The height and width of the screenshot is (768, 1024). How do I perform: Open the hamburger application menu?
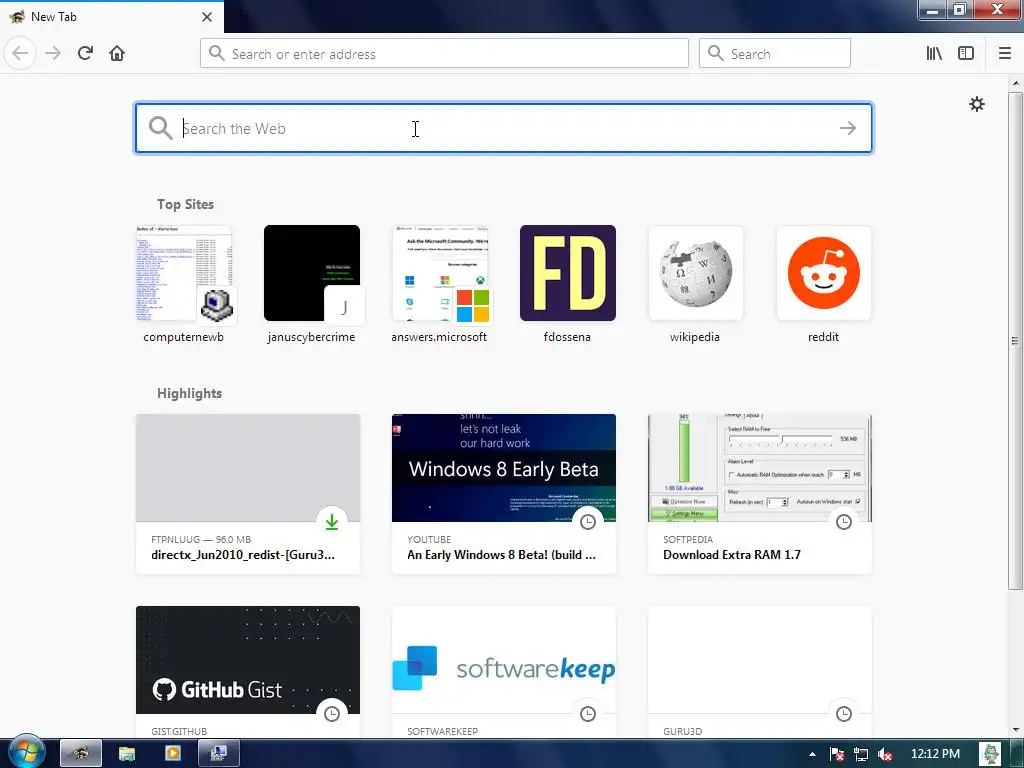(x=1005, y=54)
